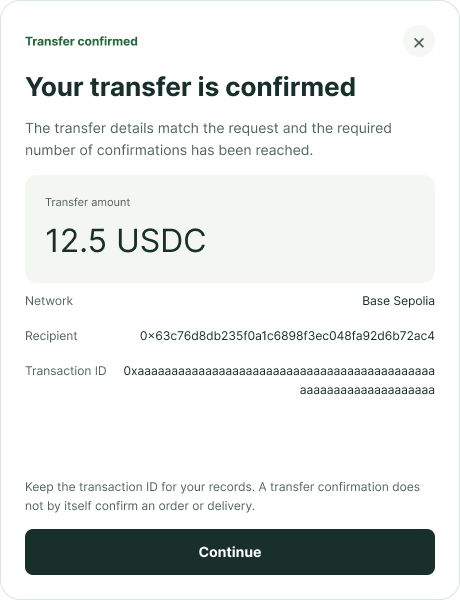Click the Transaction ID row label
The image size is (460, 600).
(66, 371)
